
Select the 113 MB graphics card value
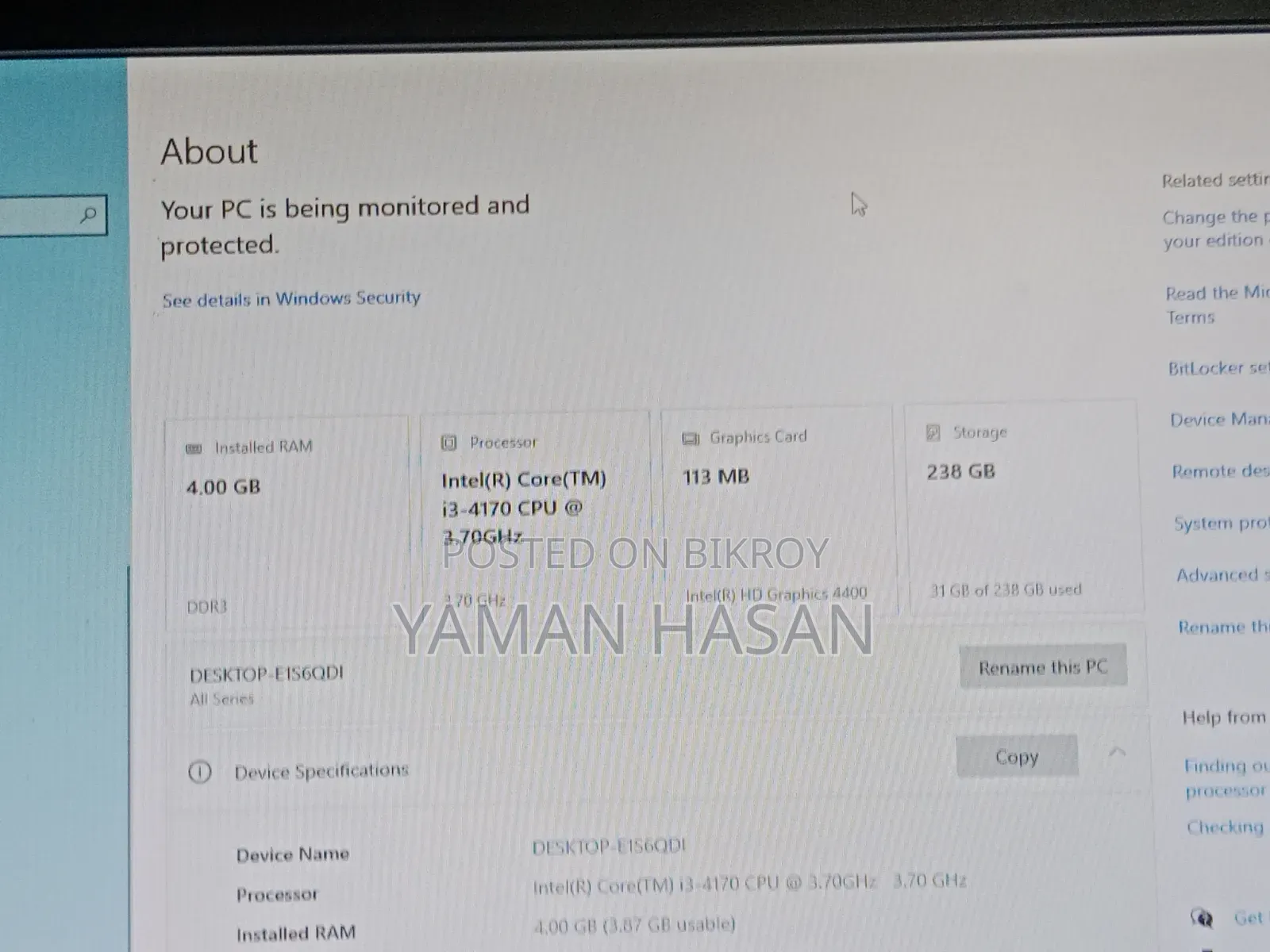tap(716, 477)
